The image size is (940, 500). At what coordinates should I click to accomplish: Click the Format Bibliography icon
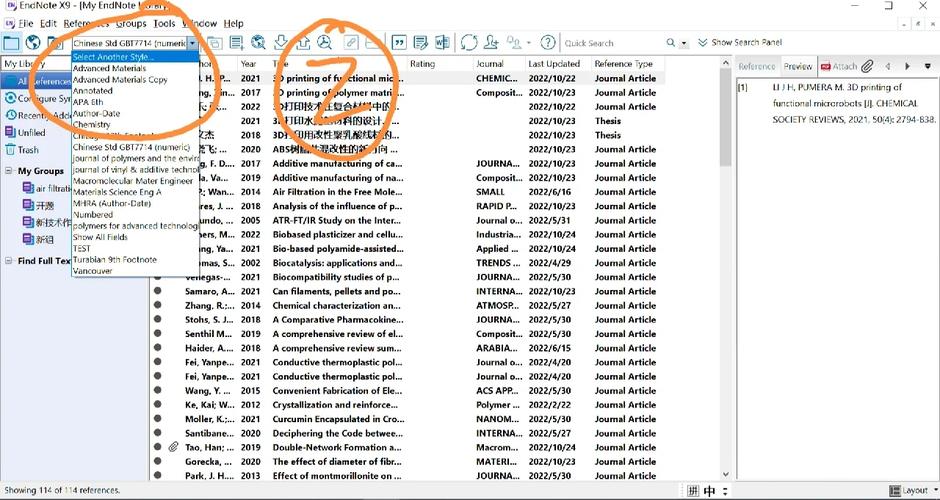click(x=421, y=43)
